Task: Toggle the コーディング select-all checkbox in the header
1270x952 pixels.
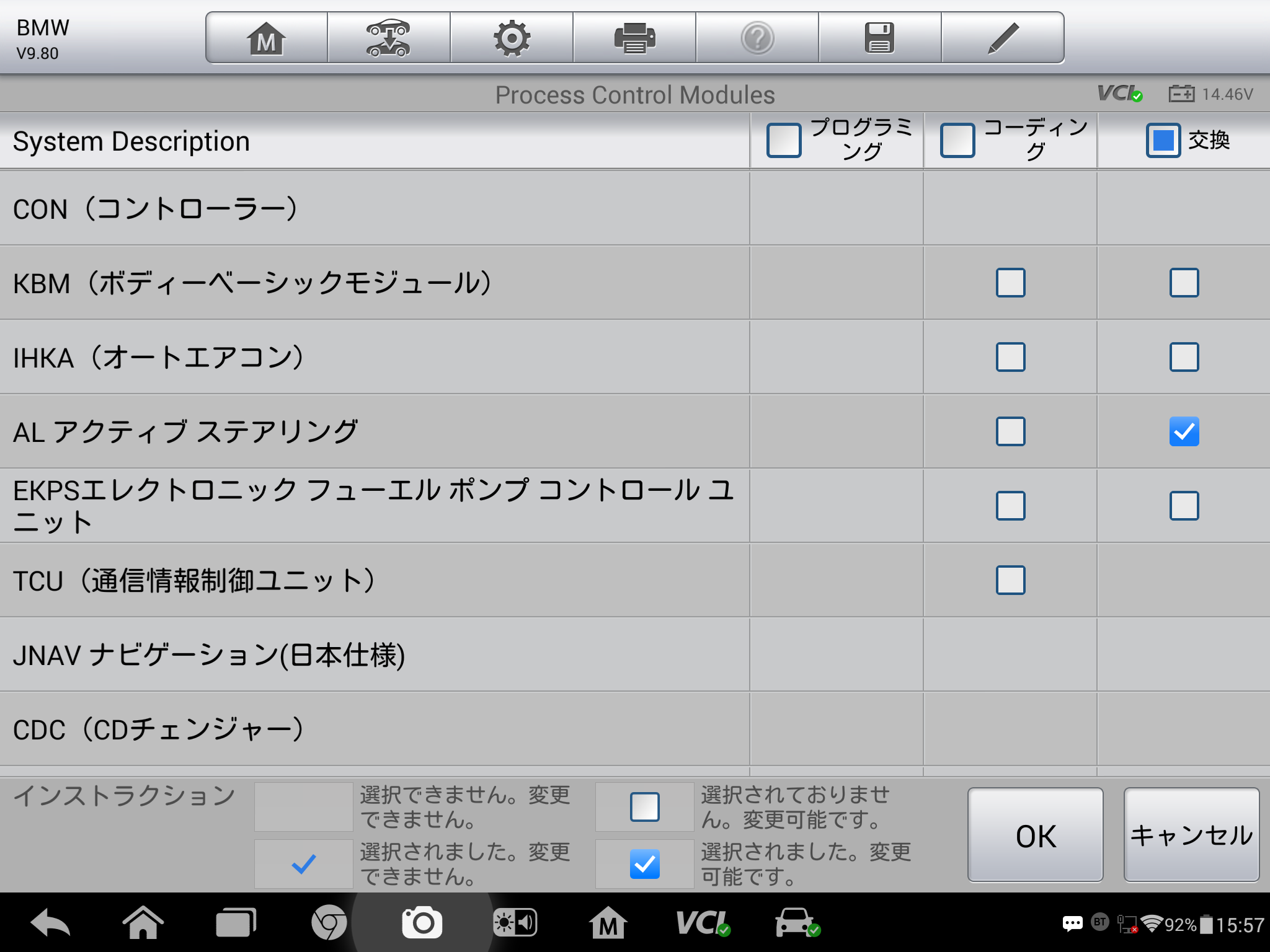Action: point(957,140)
